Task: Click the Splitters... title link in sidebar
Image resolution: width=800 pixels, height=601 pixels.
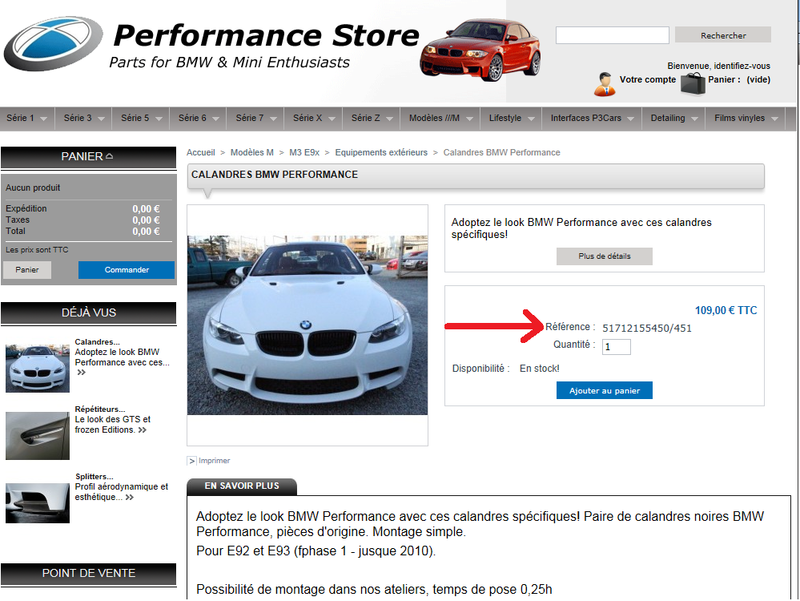Action: [x=94, y=477]
